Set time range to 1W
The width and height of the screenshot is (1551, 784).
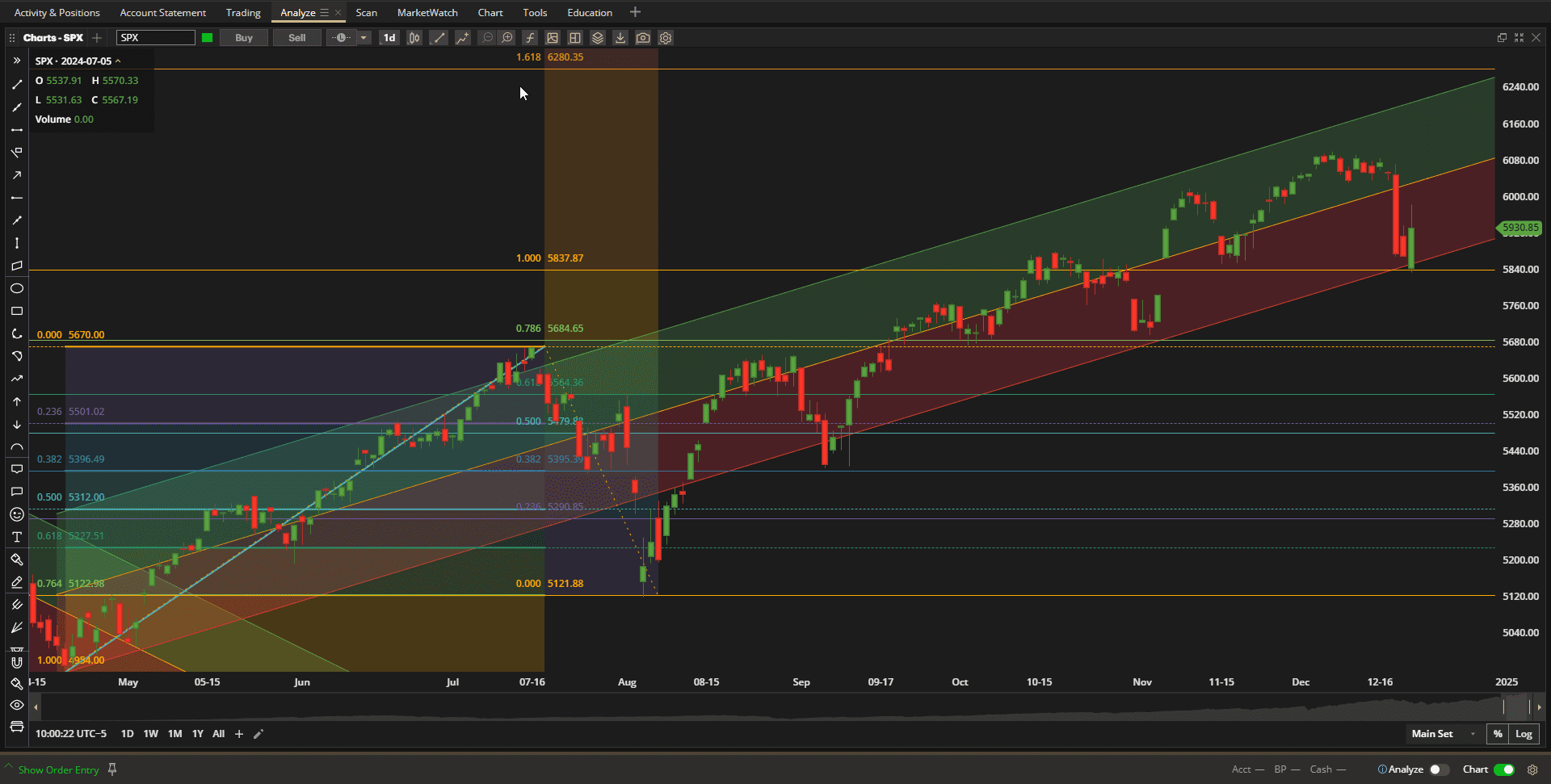[151, 734]
